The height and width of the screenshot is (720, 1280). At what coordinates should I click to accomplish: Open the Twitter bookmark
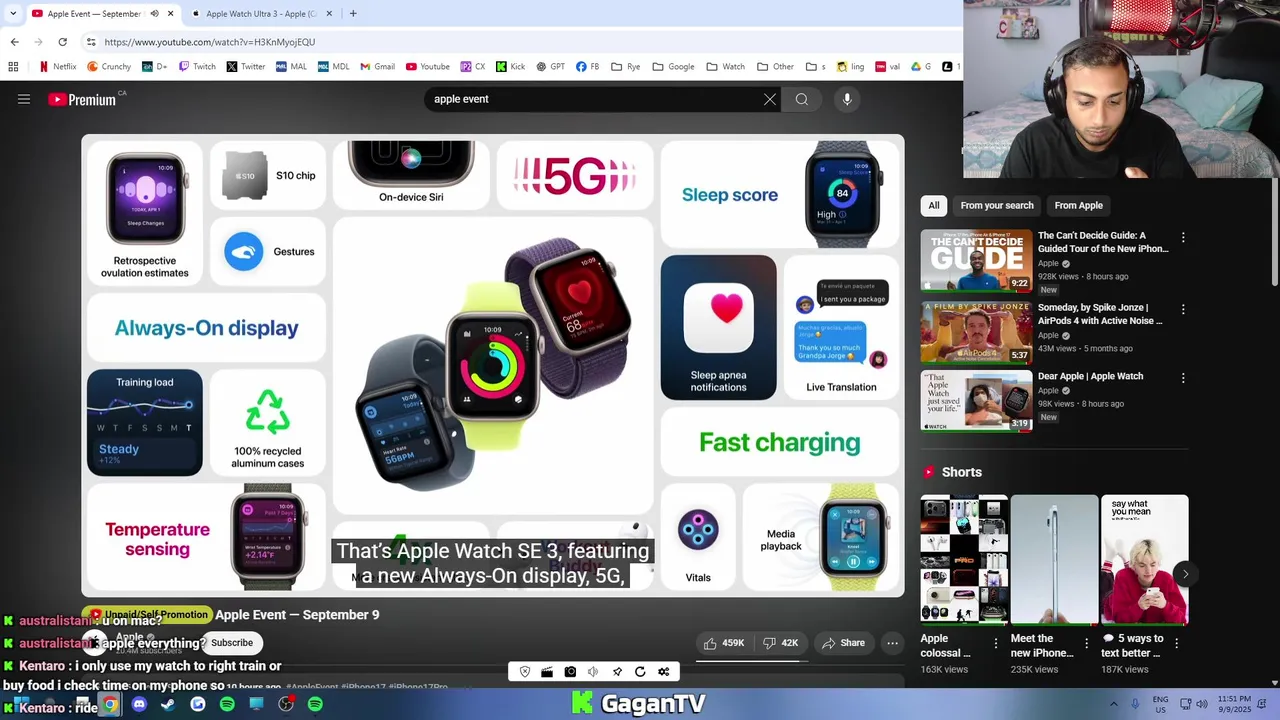245,67
